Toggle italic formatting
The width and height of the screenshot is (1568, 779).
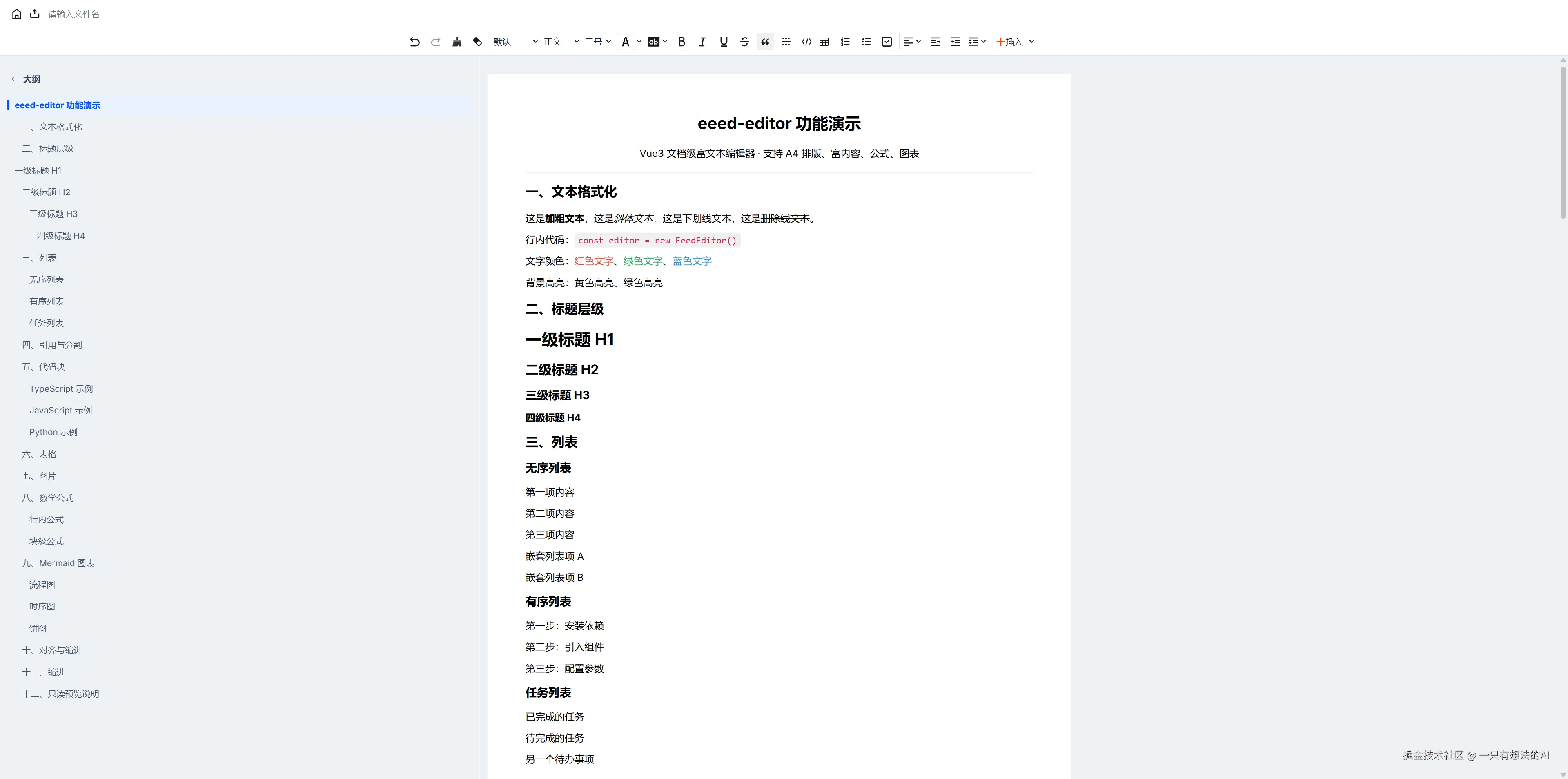point(702,41)
